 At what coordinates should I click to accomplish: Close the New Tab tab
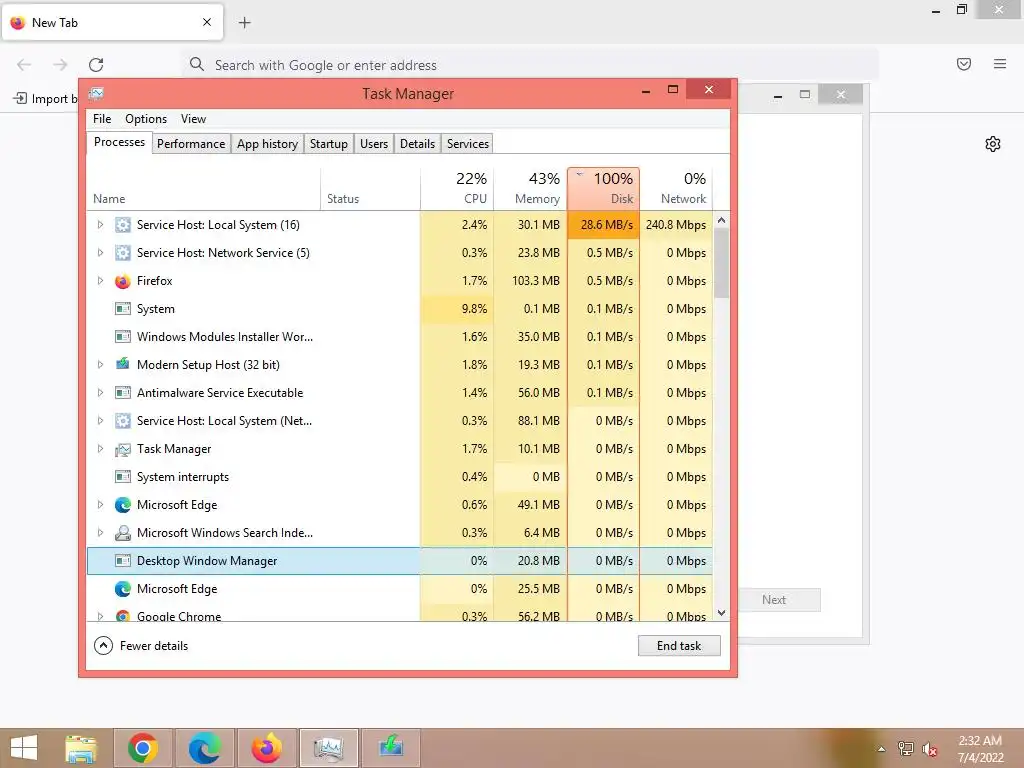tap(207, 22)
